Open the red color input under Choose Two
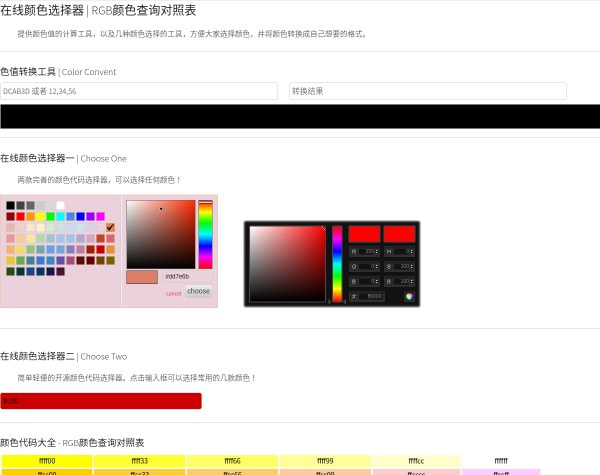The width and height of the screenshot is (600, 475). [100, 401]
